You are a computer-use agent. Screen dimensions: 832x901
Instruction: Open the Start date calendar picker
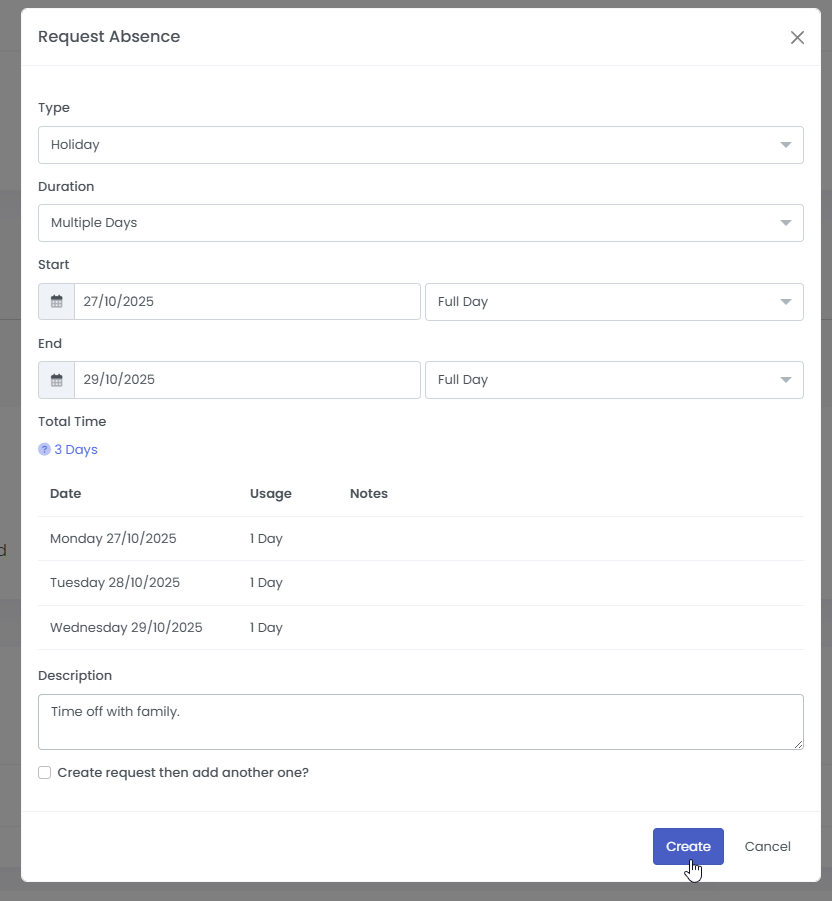click(56, 301)
